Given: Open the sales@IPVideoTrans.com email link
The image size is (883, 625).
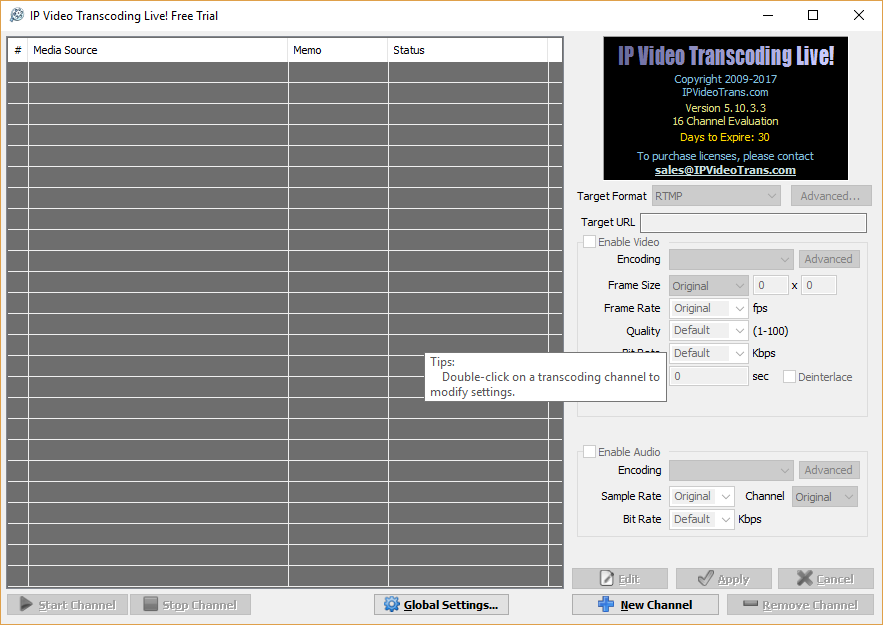Looking at the screenshot, I should click(x=724, y=169).
